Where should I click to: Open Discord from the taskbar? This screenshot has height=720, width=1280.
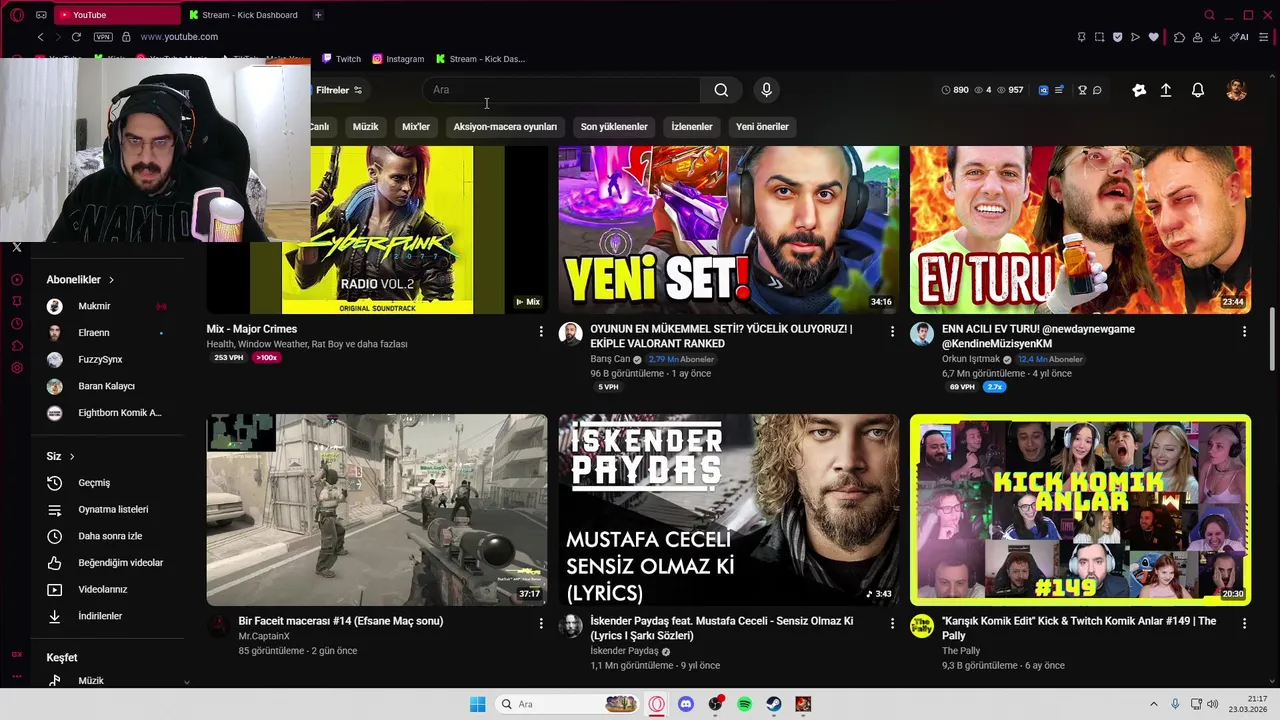coord(685,704)
